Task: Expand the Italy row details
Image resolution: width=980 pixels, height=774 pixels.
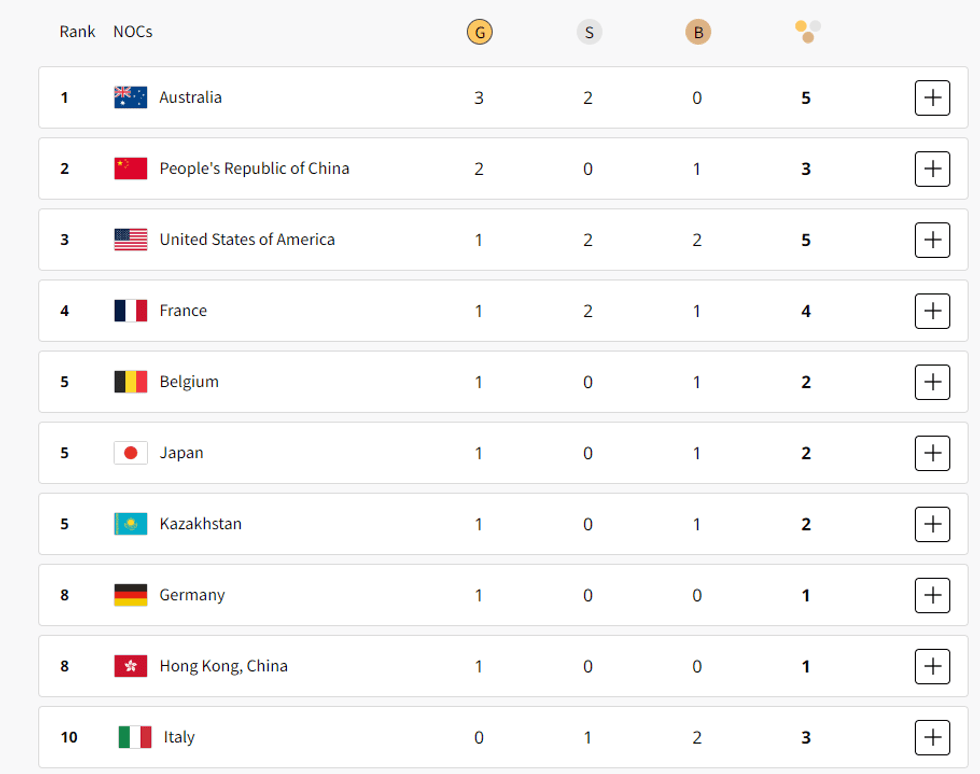Action: click(x=932, y=738)
